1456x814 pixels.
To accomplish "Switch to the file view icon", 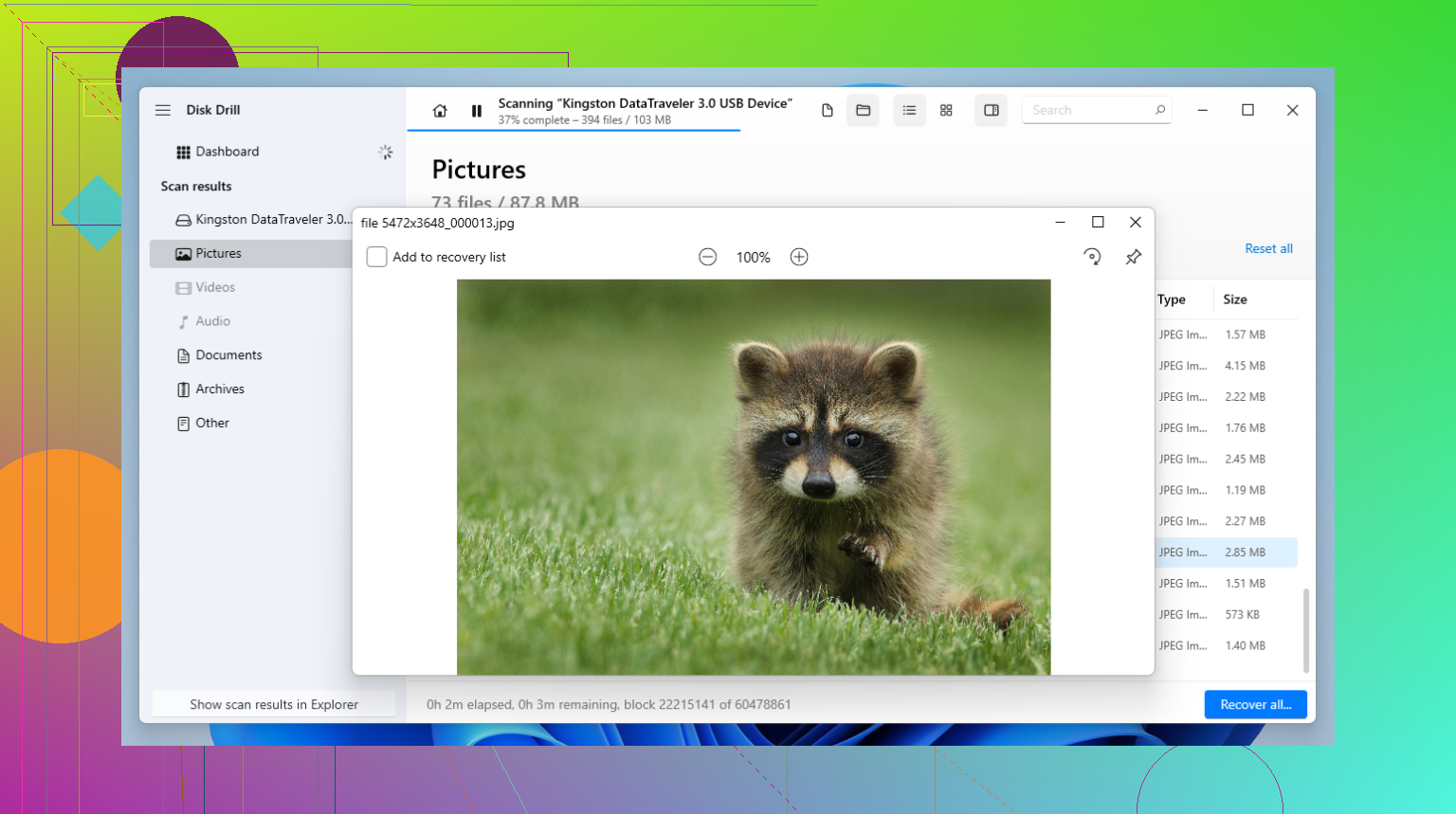I will pyautogui.click(x=828, y=111).
